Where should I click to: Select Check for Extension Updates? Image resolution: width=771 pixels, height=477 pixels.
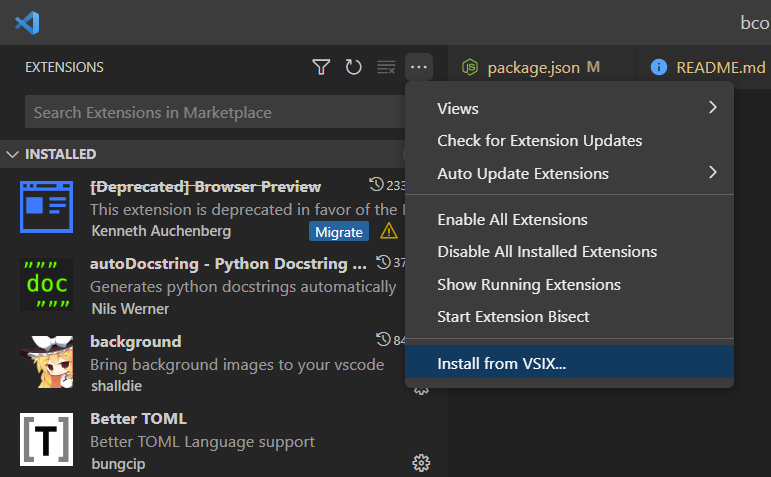(x=569, y=141)
